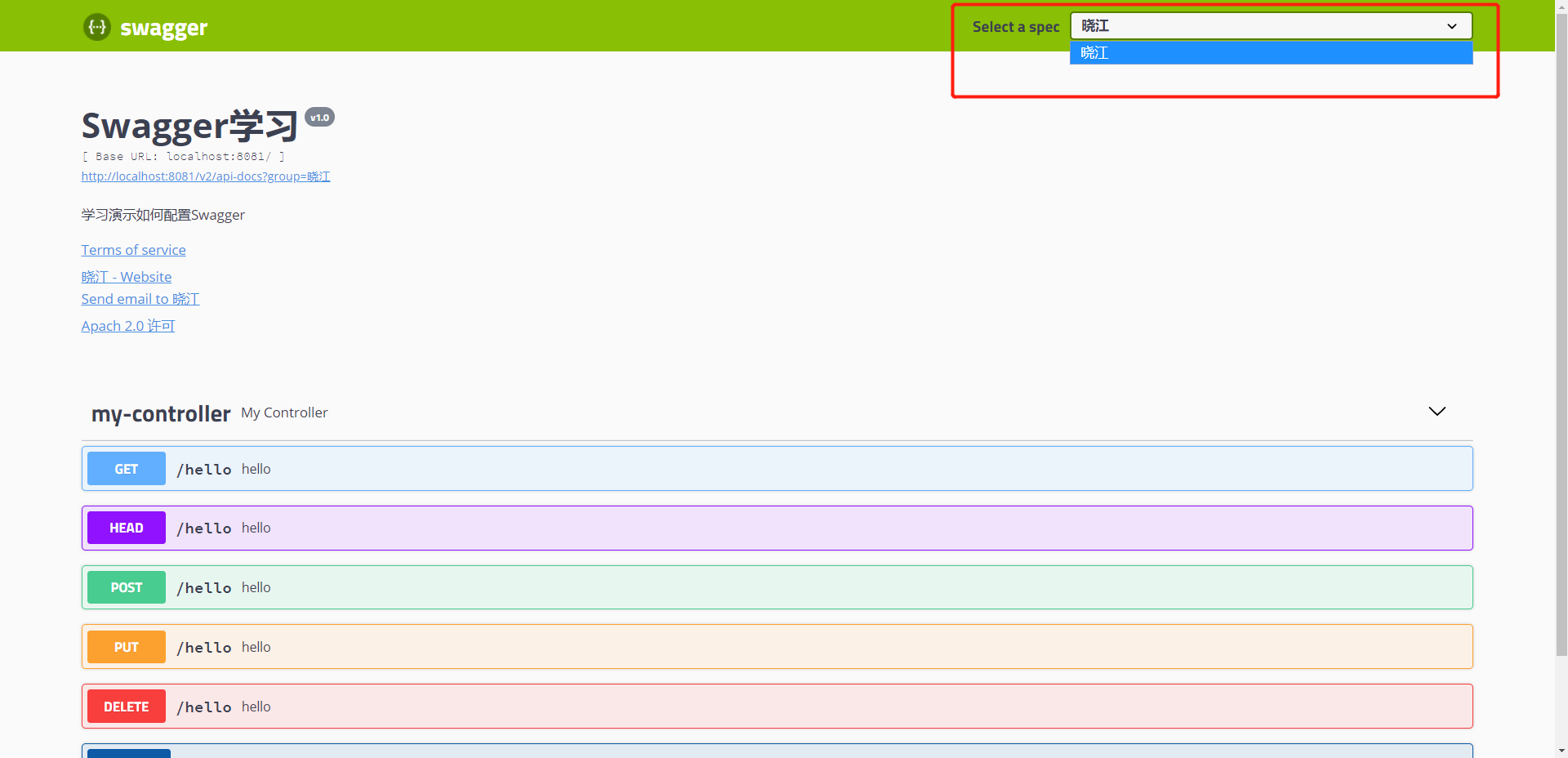Click the my-controller tag heading
Image resolution: width=1568 pixels, height=758 pixels.
coord(161,414)
